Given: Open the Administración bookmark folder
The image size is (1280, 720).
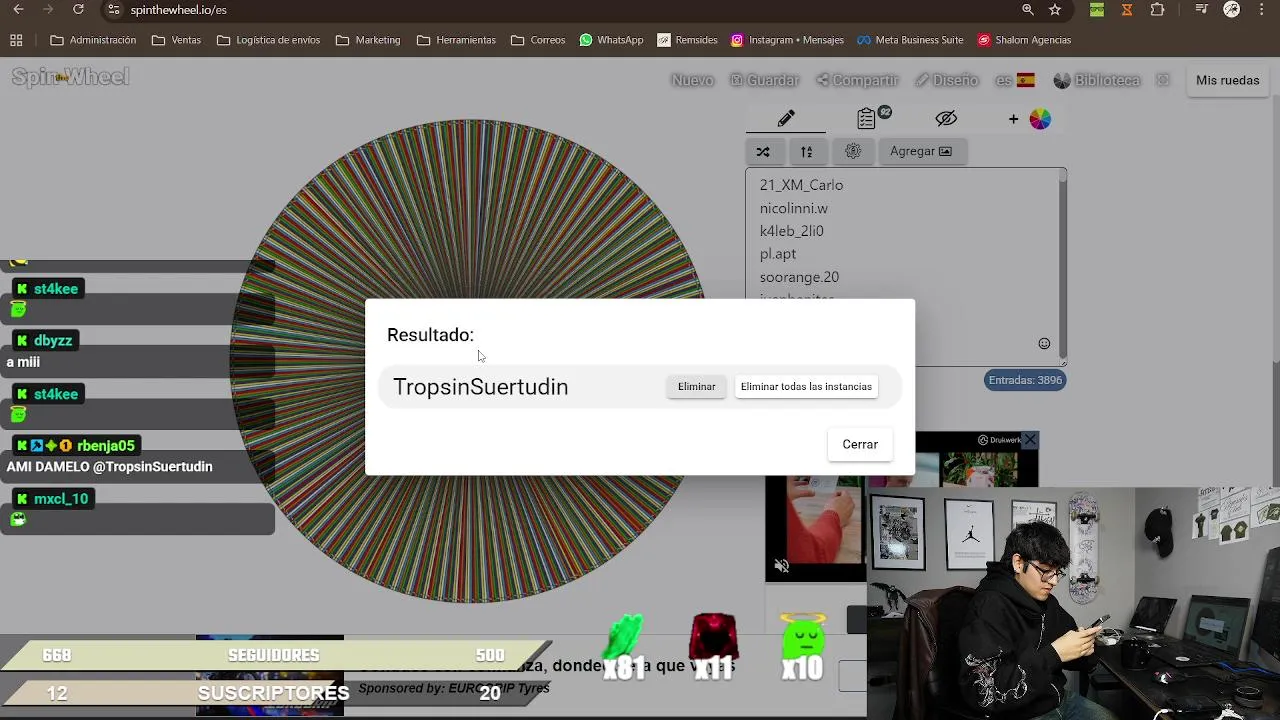Looking at the screenshot, I should (x=93, y=40).
